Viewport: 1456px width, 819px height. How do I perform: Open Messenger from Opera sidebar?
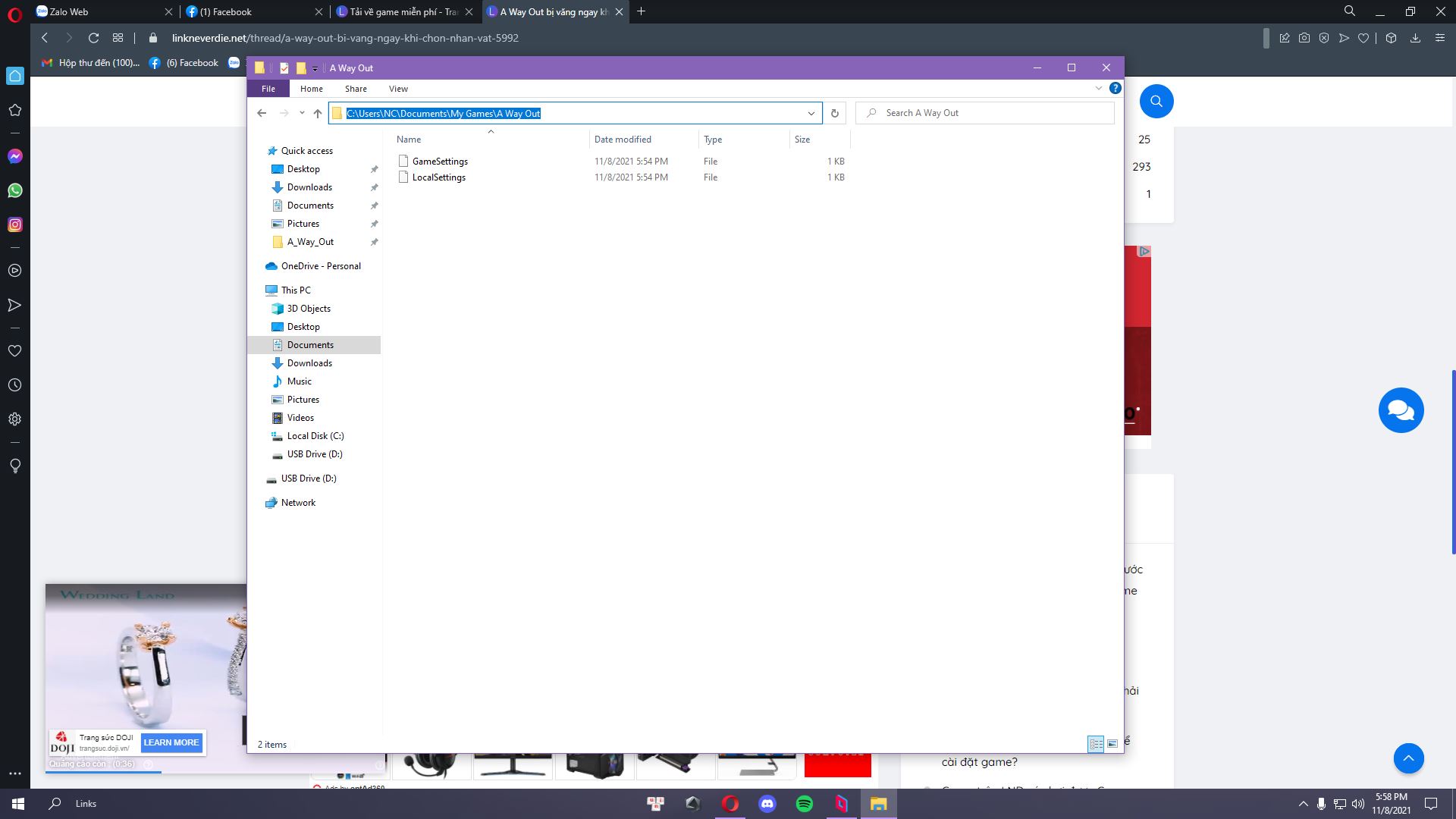(14, 156)
